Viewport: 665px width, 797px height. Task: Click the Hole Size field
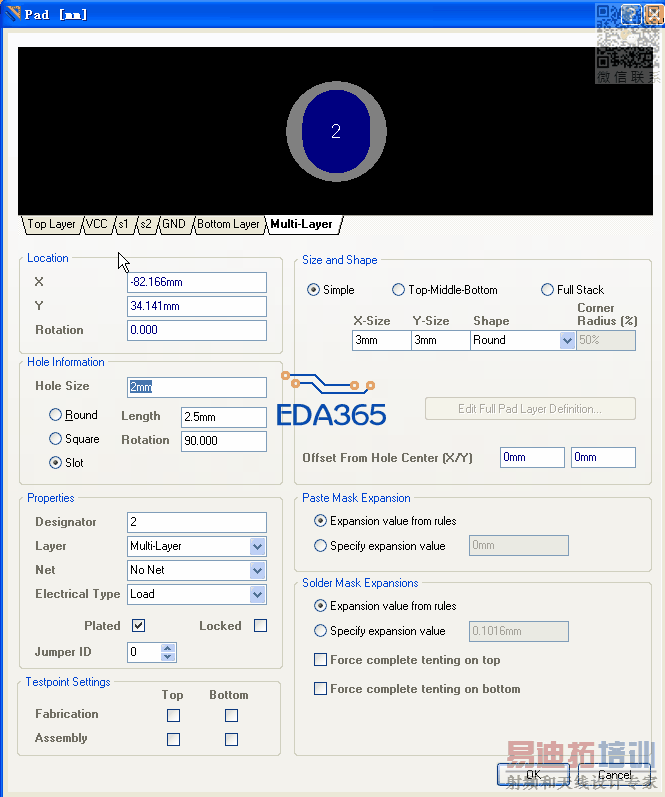[x=197, y=387]
